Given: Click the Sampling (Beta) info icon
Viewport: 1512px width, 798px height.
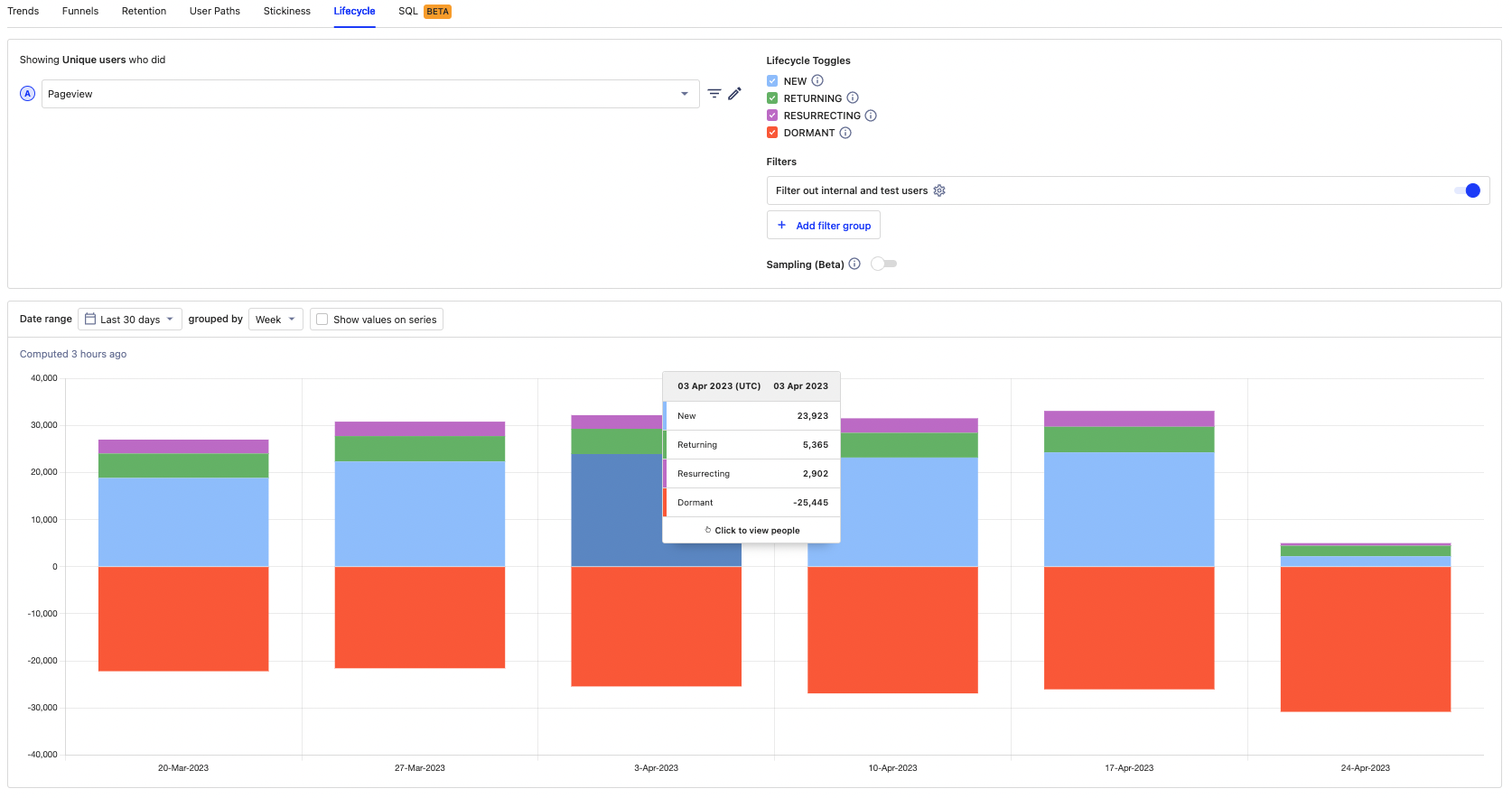Looking at the screenshot, I should [854, 264].
